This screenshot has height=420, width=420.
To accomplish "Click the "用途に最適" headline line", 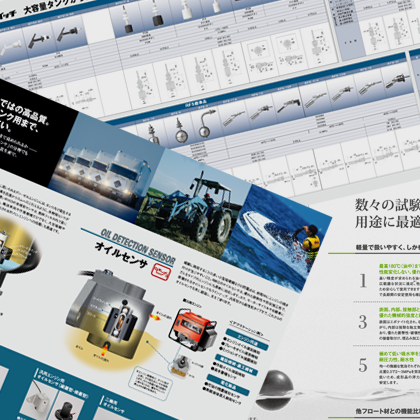I will click(x=387, y=221).
